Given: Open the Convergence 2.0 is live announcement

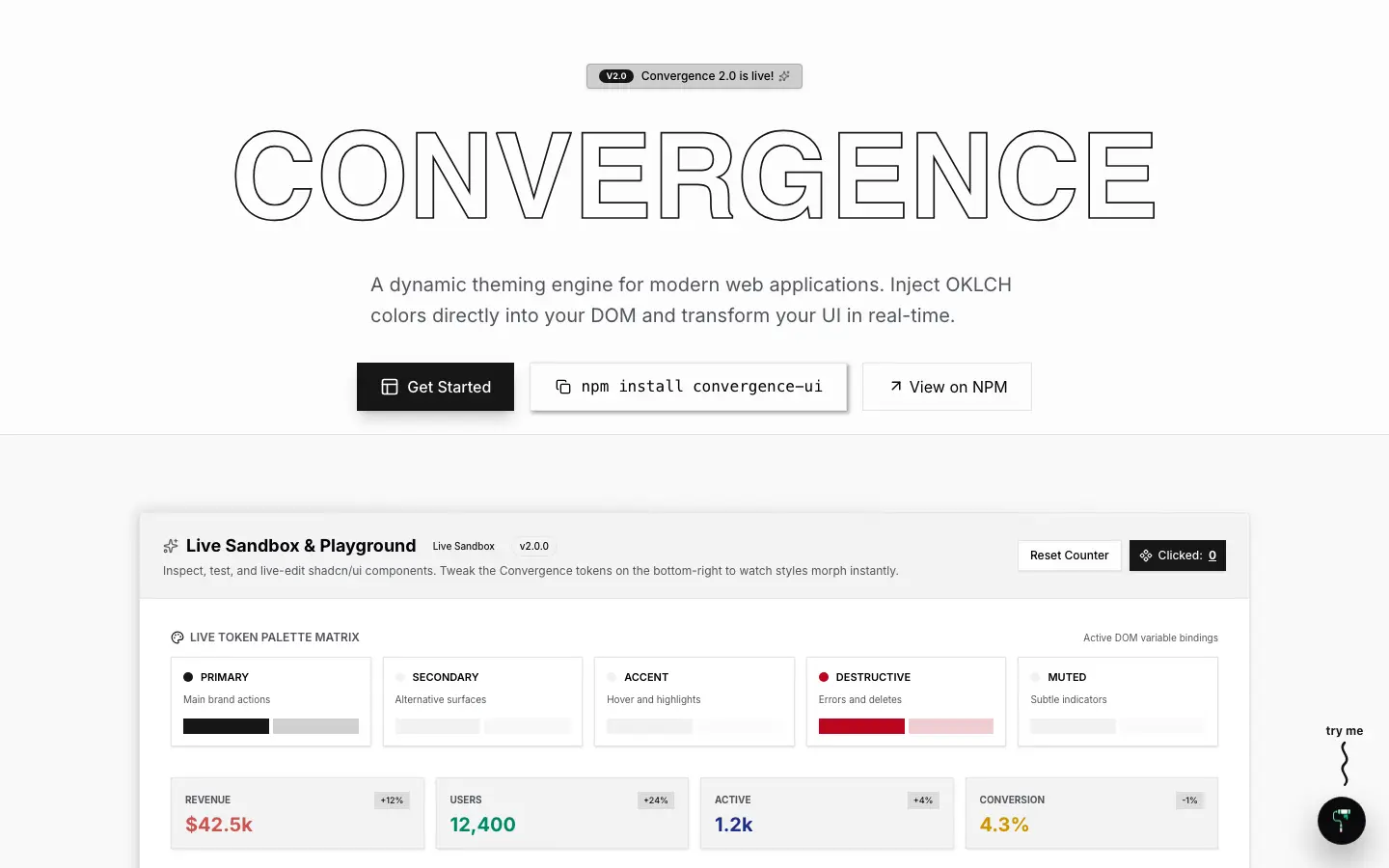Looking at the screenshot, I should pyautogui.click(x=694, y=76).
